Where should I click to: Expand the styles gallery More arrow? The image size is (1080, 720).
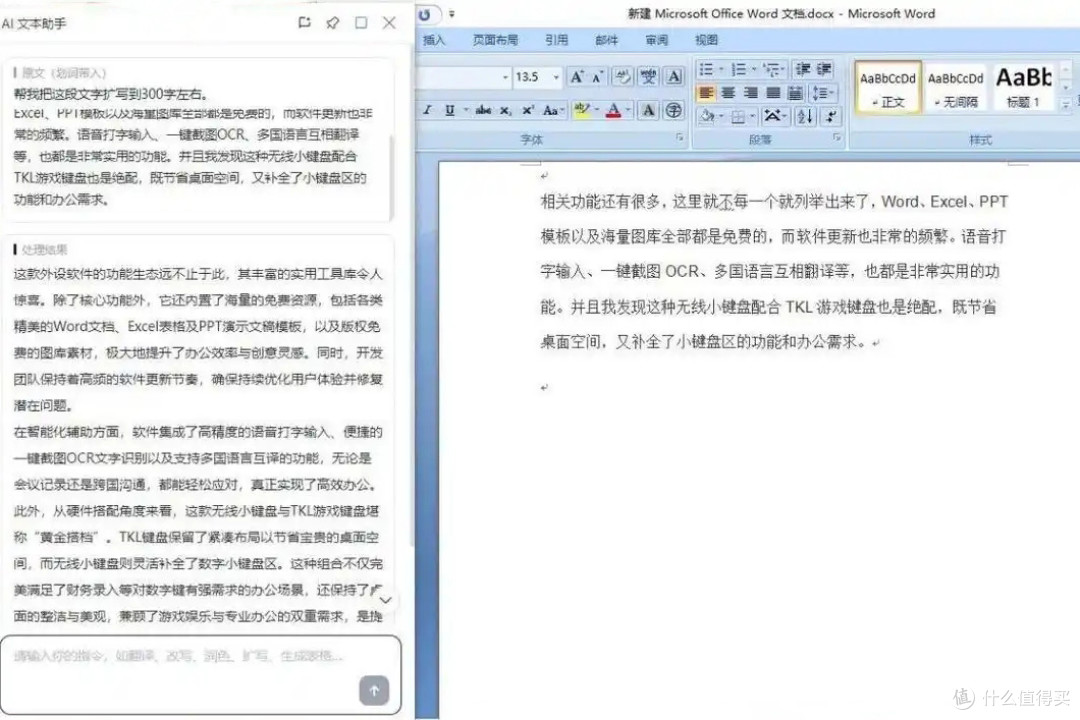tap(1066, 105)
